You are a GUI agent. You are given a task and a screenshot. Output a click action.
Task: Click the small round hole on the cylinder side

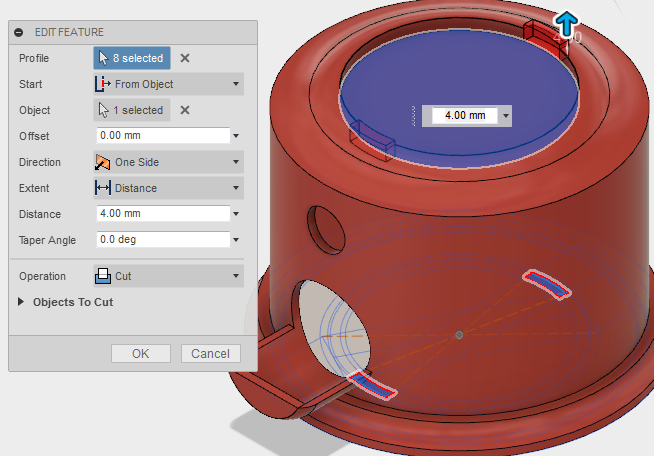click(326, 230)
